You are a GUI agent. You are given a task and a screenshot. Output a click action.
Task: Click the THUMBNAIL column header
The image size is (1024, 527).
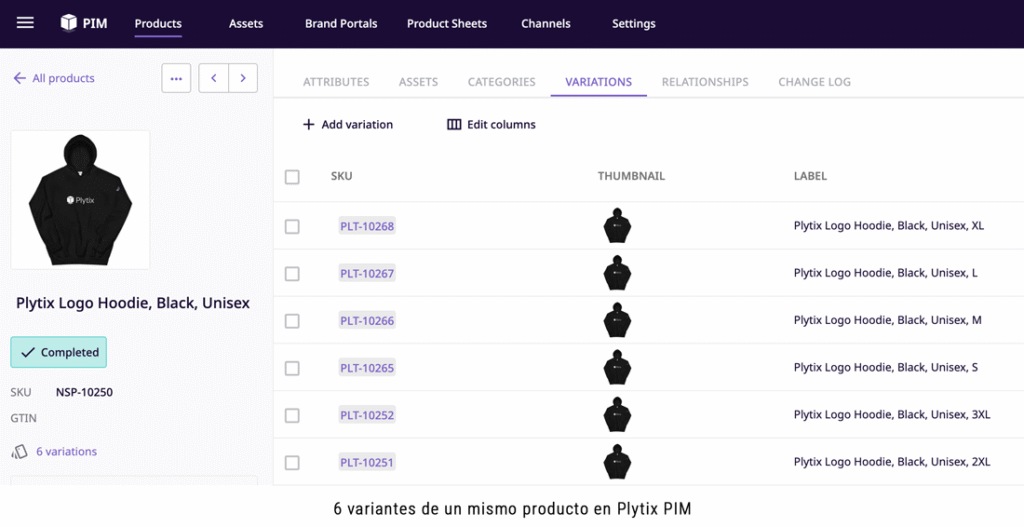632,176
